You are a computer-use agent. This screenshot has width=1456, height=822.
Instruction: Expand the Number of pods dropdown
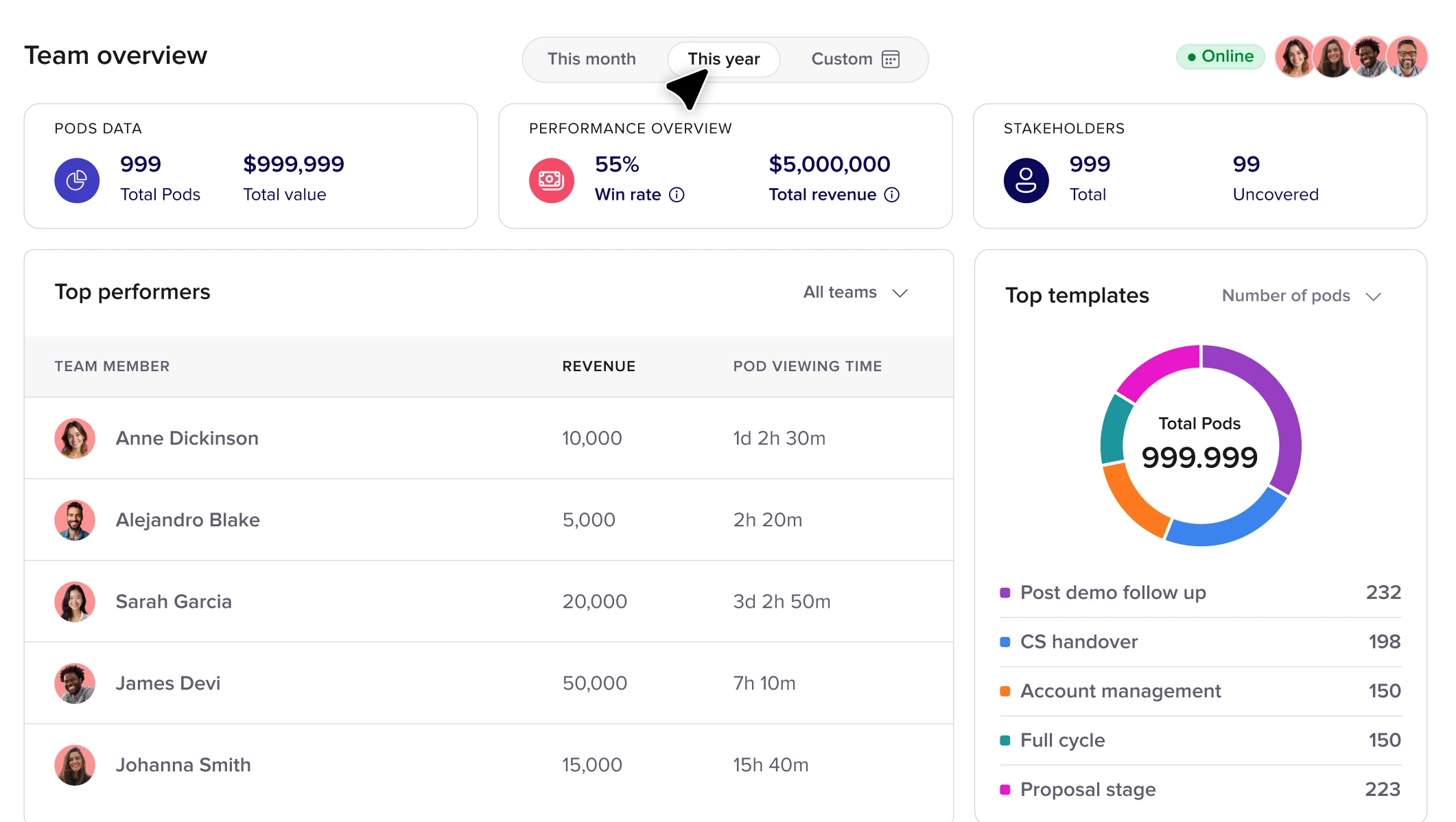point(1286,296)
